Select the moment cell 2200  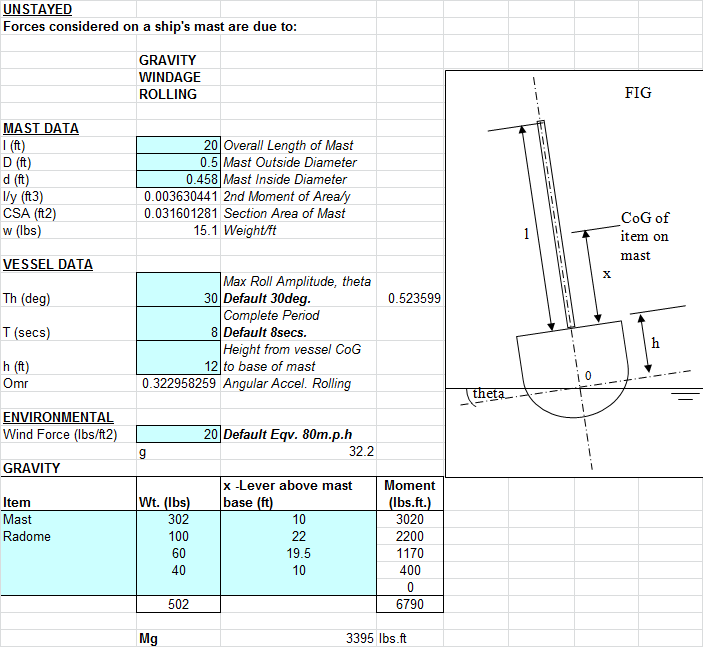pos(410,536)
